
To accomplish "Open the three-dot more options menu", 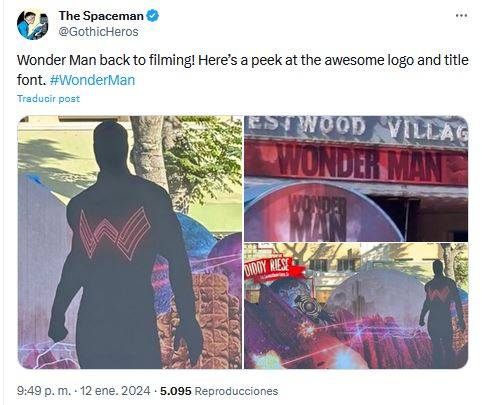I will tap(461, 16).
